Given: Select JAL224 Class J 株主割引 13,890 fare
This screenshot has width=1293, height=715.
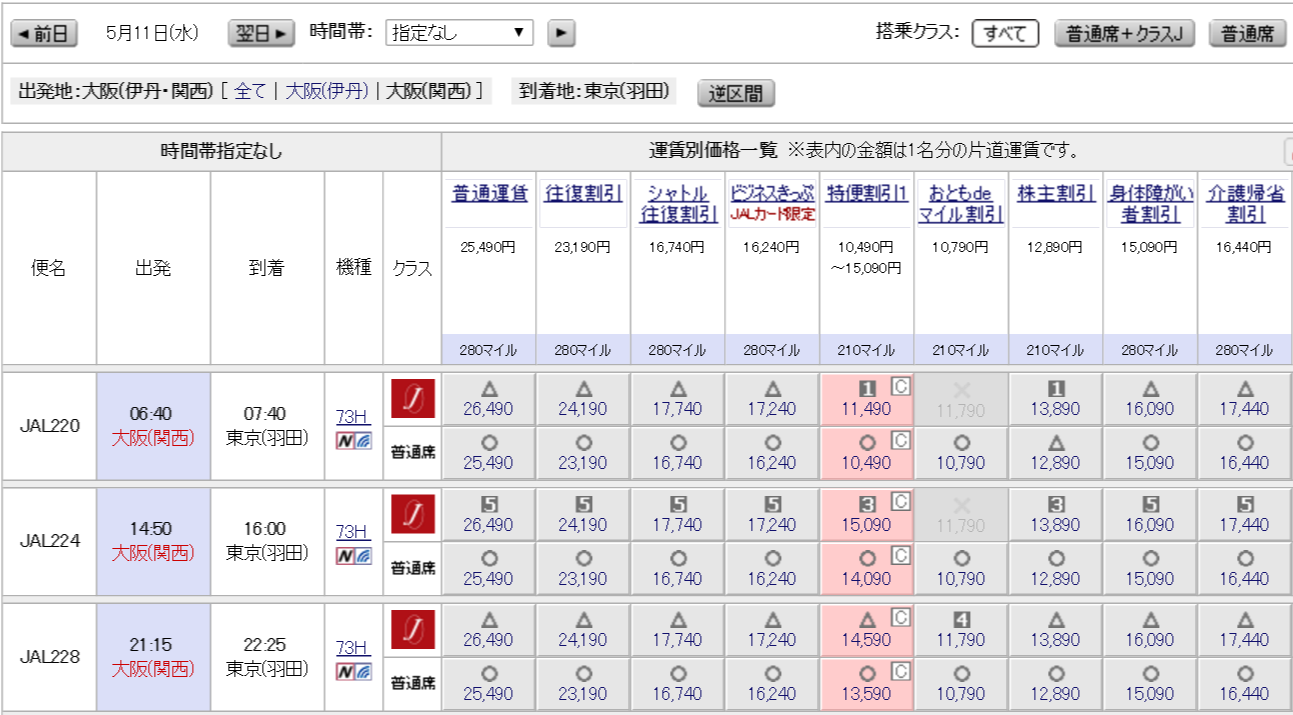Looking at the screenshot, I should [1056, 514].
